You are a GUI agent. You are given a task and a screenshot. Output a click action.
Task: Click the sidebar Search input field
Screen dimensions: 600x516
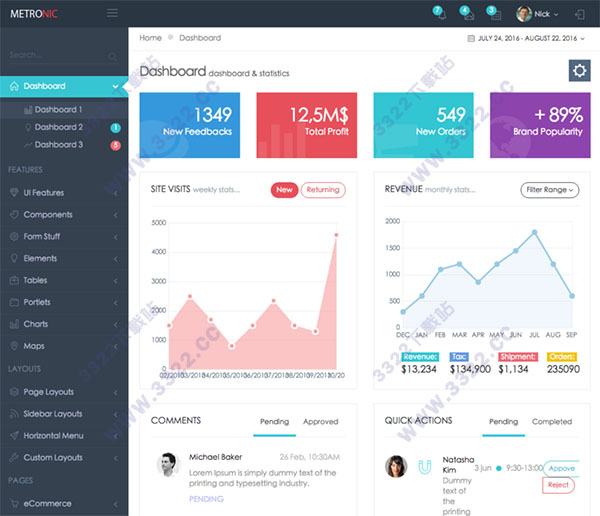pyautogui.click(x=57, y=55)
